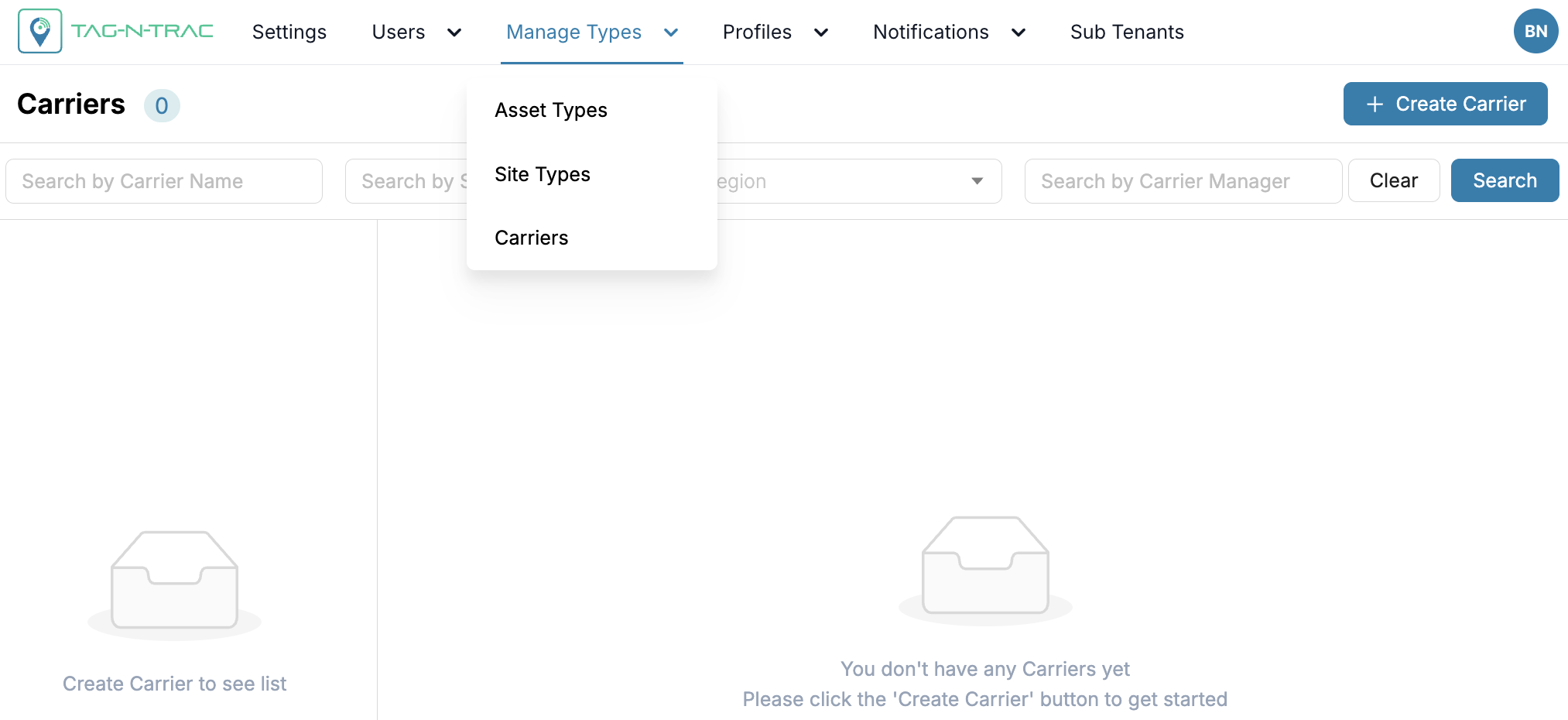Click the Tag-N-Trac logo icon
The image size is (1568, 720).
click(x=39, y=31)
